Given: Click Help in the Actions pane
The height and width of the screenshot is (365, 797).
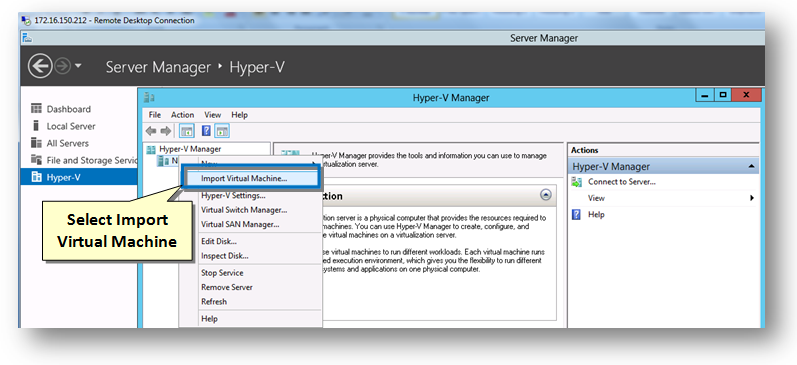Looking at the screenshot, I should coord(596,215).
